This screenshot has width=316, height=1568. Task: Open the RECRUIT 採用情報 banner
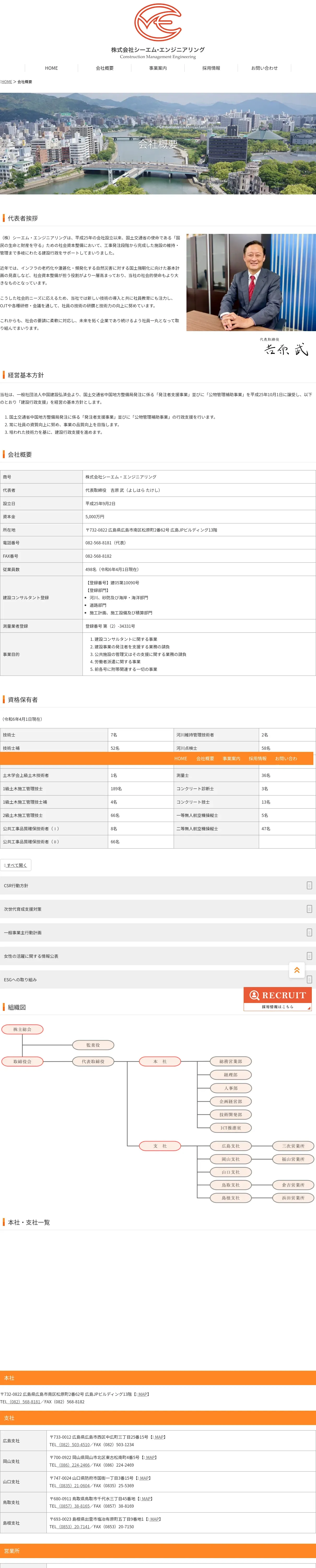tap(278, 999)
